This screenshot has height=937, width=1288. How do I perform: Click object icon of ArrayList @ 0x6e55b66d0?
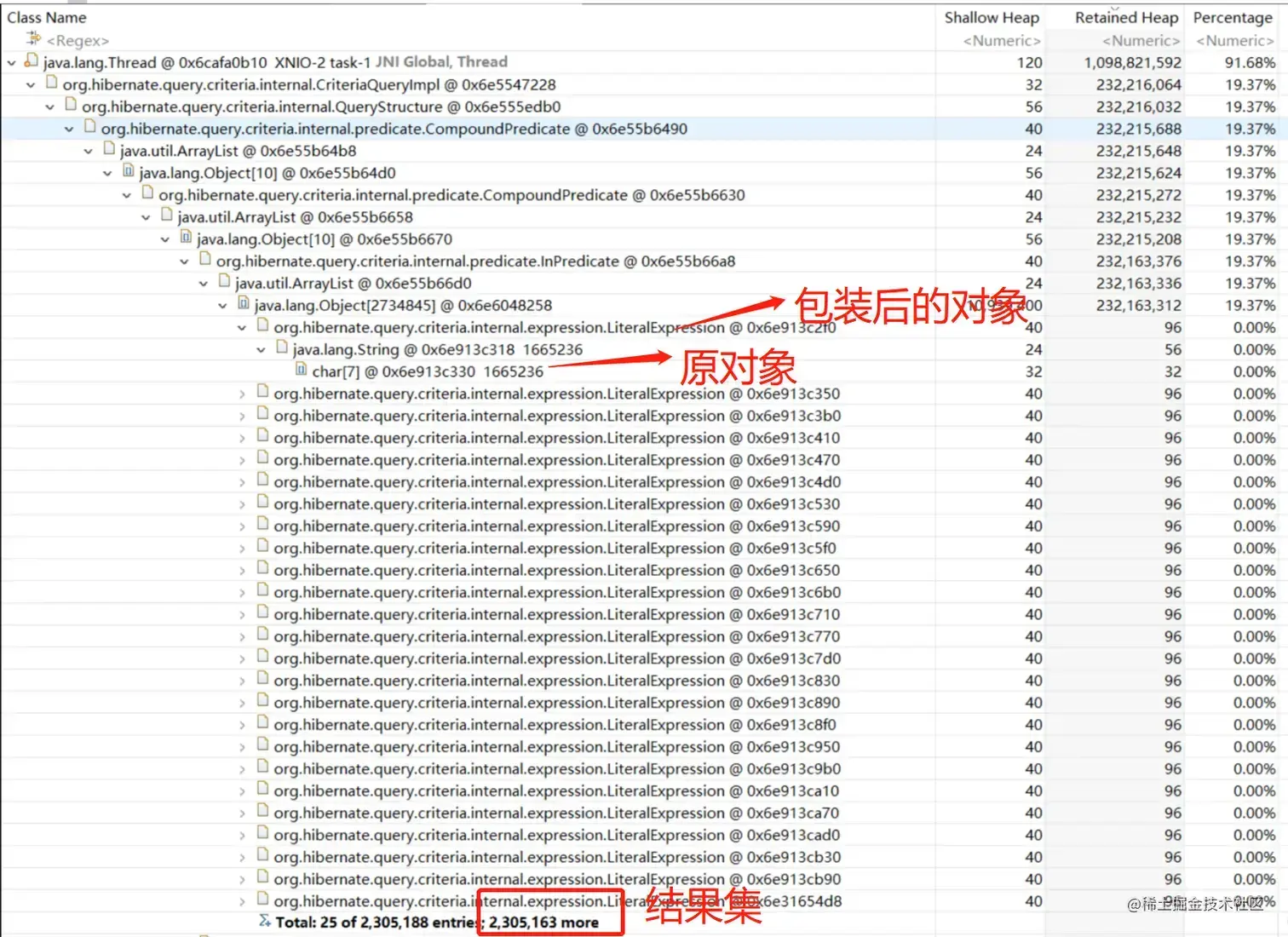pos(224,282)
